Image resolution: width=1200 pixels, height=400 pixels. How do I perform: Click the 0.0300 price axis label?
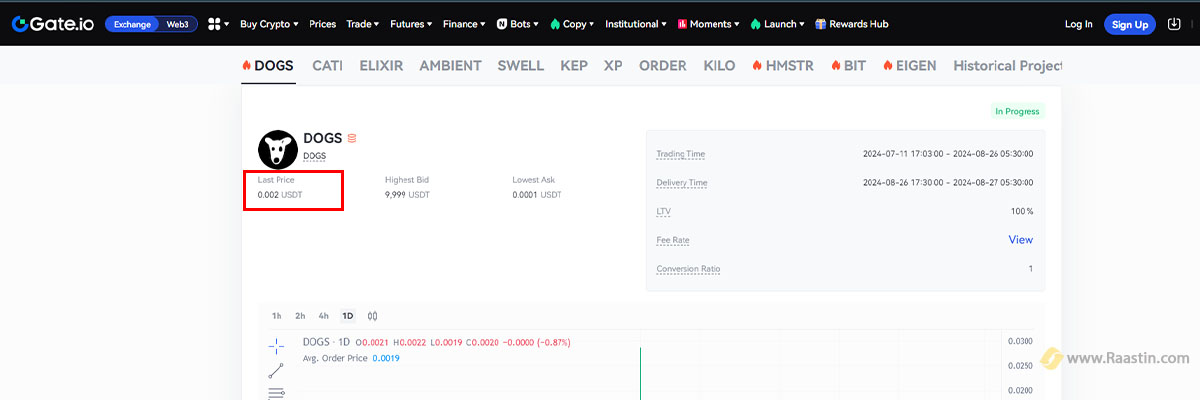click(x=1020, y=342)
